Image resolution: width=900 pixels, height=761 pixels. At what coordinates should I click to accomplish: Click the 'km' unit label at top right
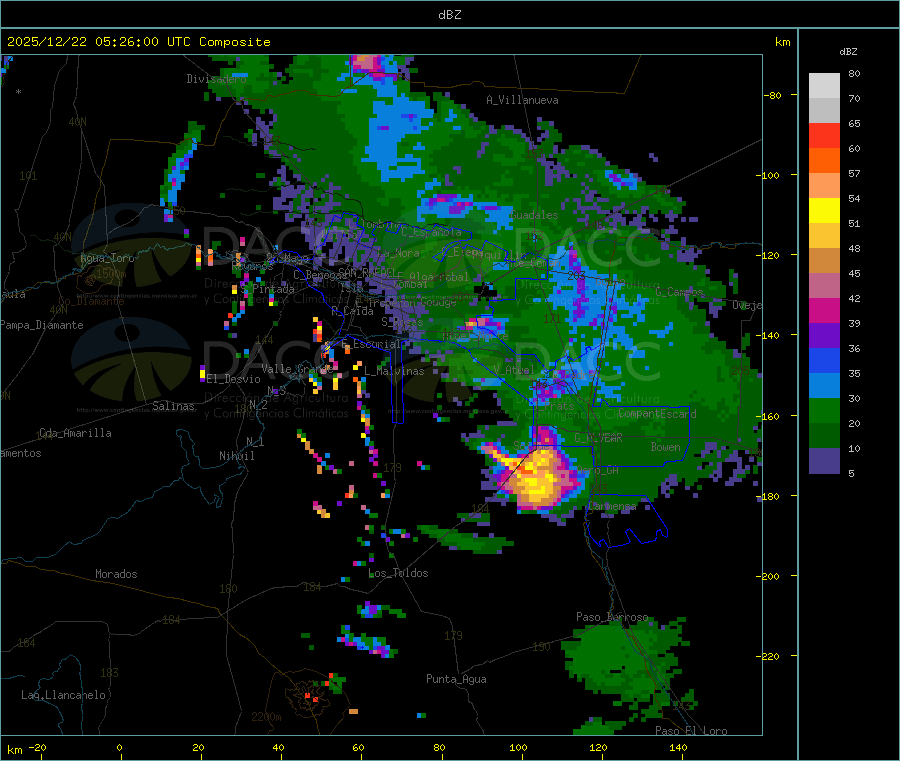tap(783, 42)
